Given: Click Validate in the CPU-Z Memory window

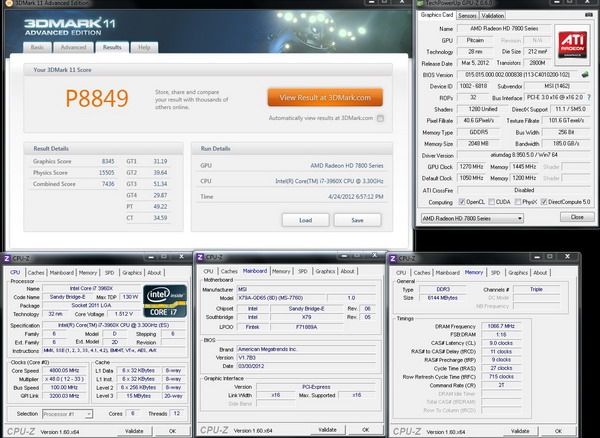Looking at the screenshot, I should [520, 431].
